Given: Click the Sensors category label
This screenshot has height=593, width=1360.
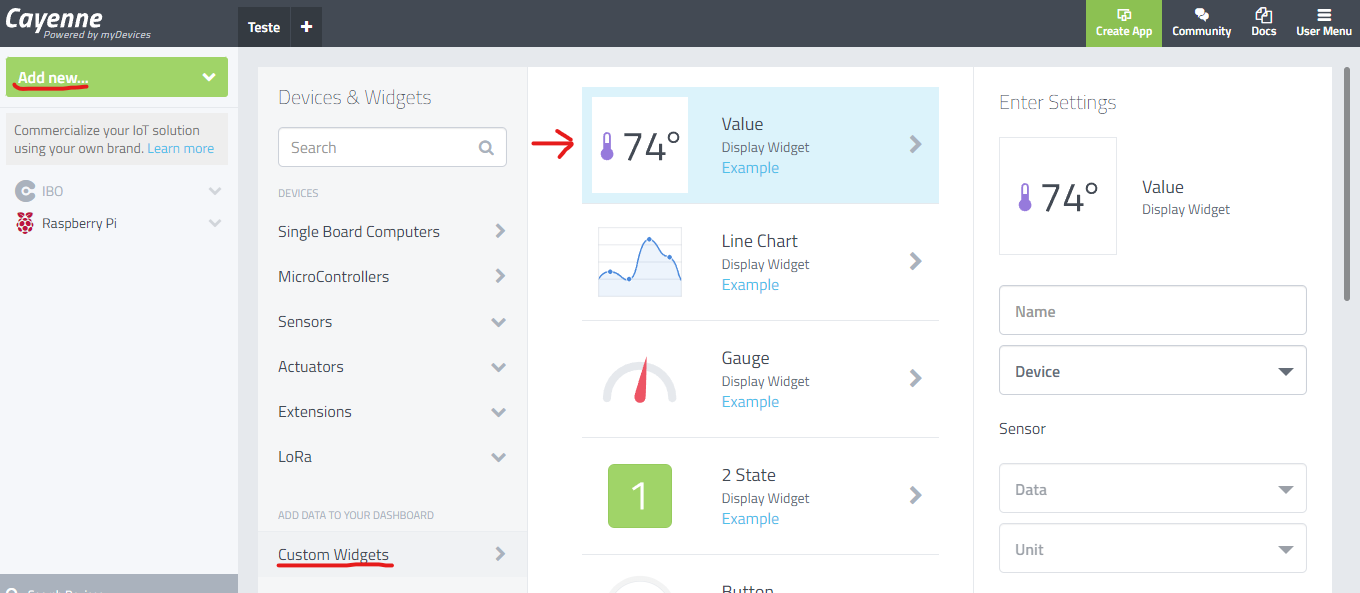Looking at the screenshot, I should pyautogui.click(x=305, y=322).
